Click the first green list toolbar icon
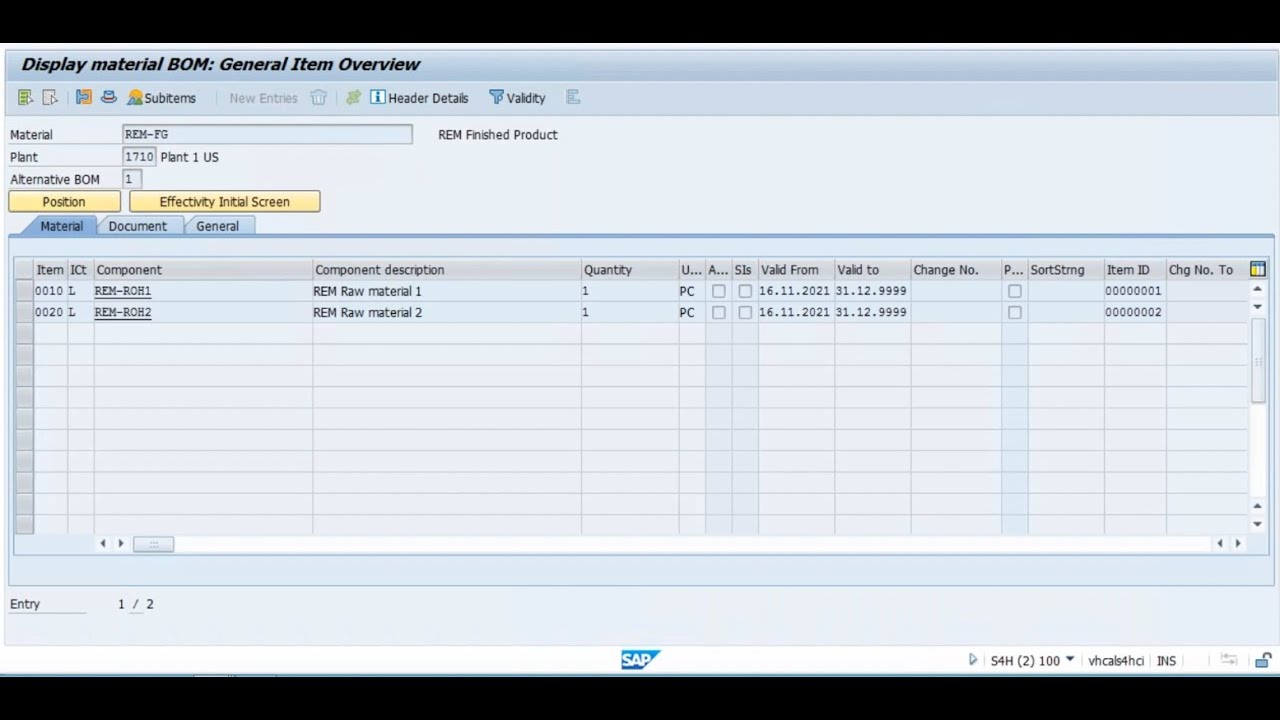 25,98
